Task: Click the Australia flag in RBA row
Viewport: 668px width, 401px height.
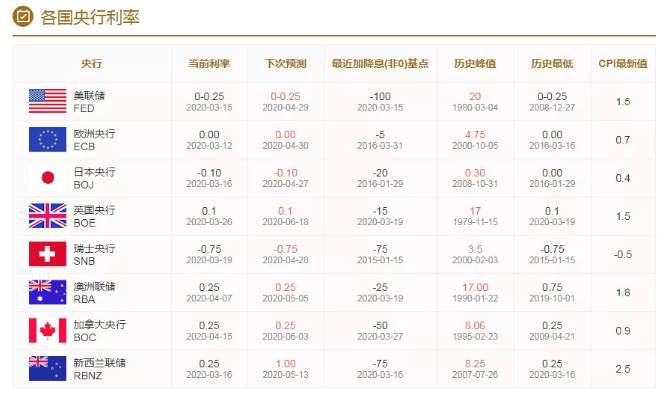Action: click(x=47, y=292)
